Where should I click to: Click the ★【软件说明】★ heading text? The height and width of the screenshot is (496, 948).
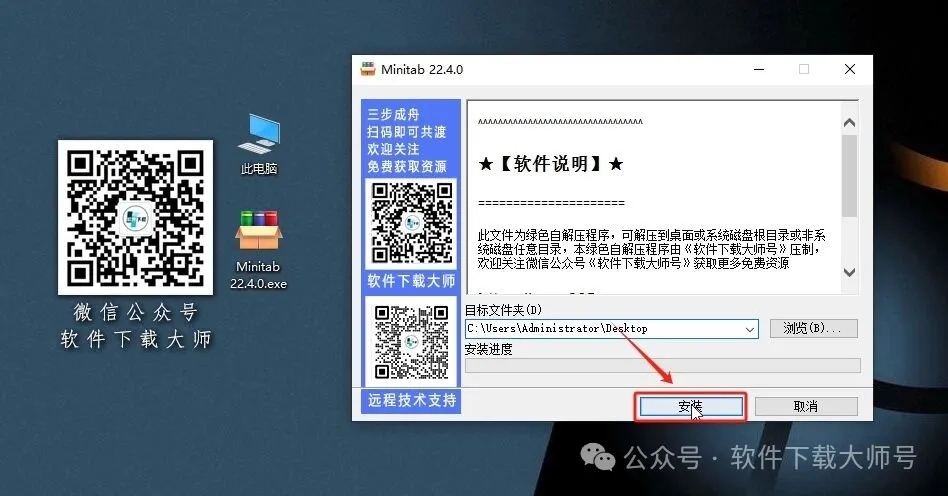coord(550,164)
